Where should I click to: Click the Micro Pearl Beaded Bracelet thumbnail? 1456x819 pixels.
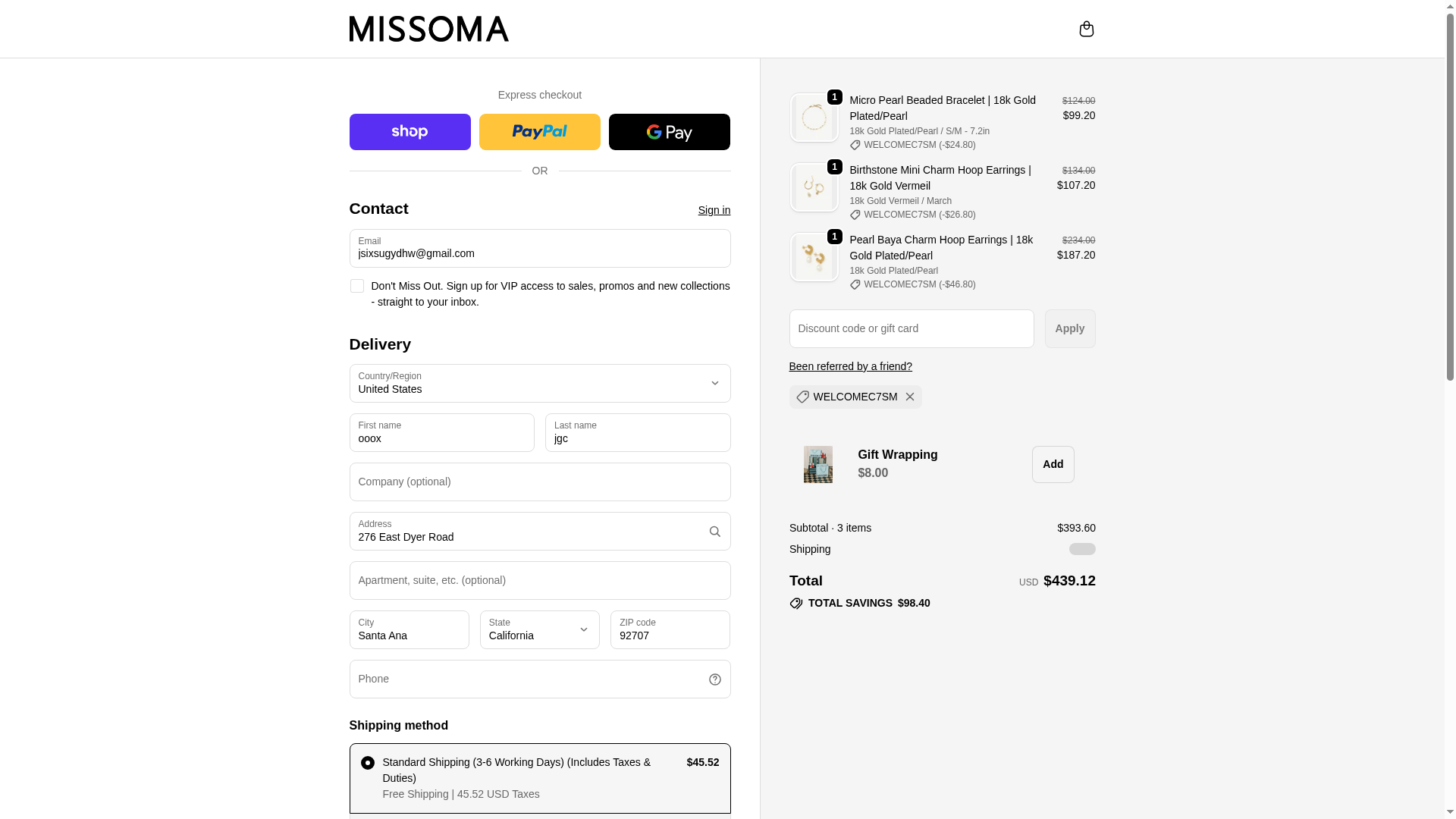814,118
